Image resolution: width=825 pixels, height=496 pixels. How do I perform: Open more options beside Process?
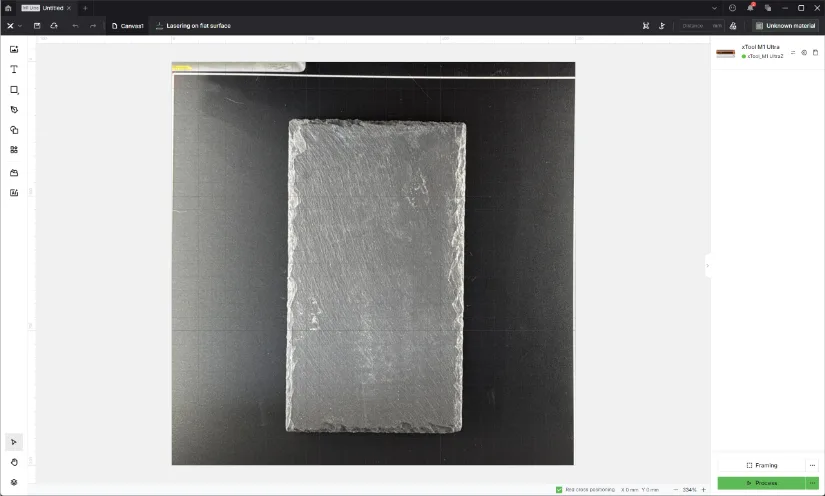coord(812,483)
